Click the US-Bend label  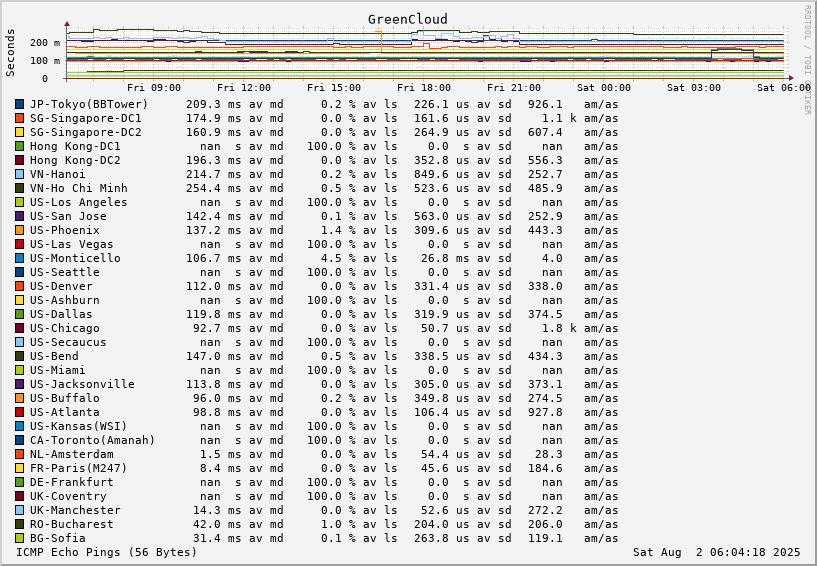[54, 356]
